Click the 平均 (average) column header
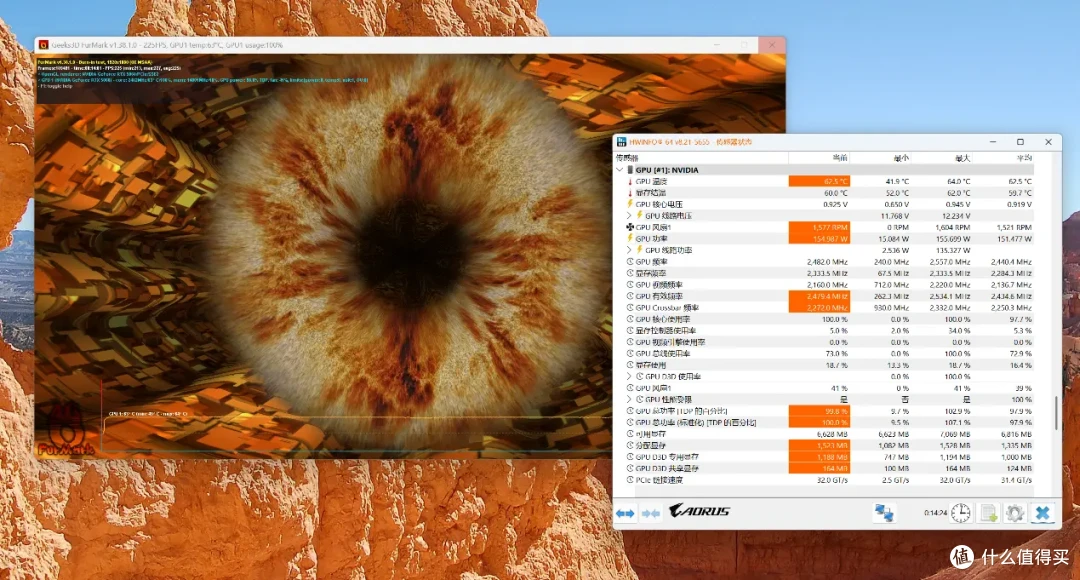 (x=1003, y=158)
